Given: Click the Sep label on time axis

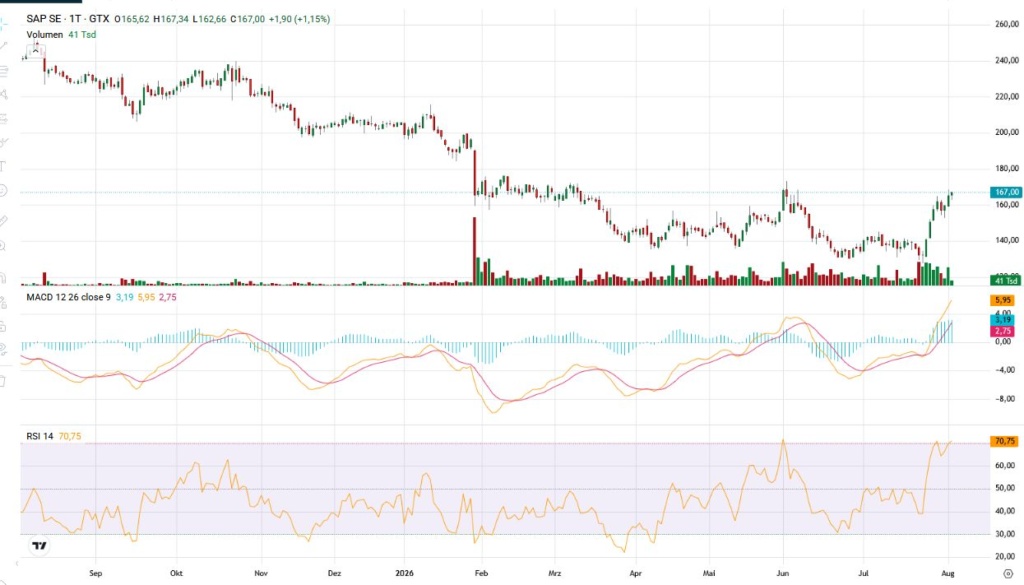Looking at the screenshot, I should pyautogui.click(x=95, y=573).
